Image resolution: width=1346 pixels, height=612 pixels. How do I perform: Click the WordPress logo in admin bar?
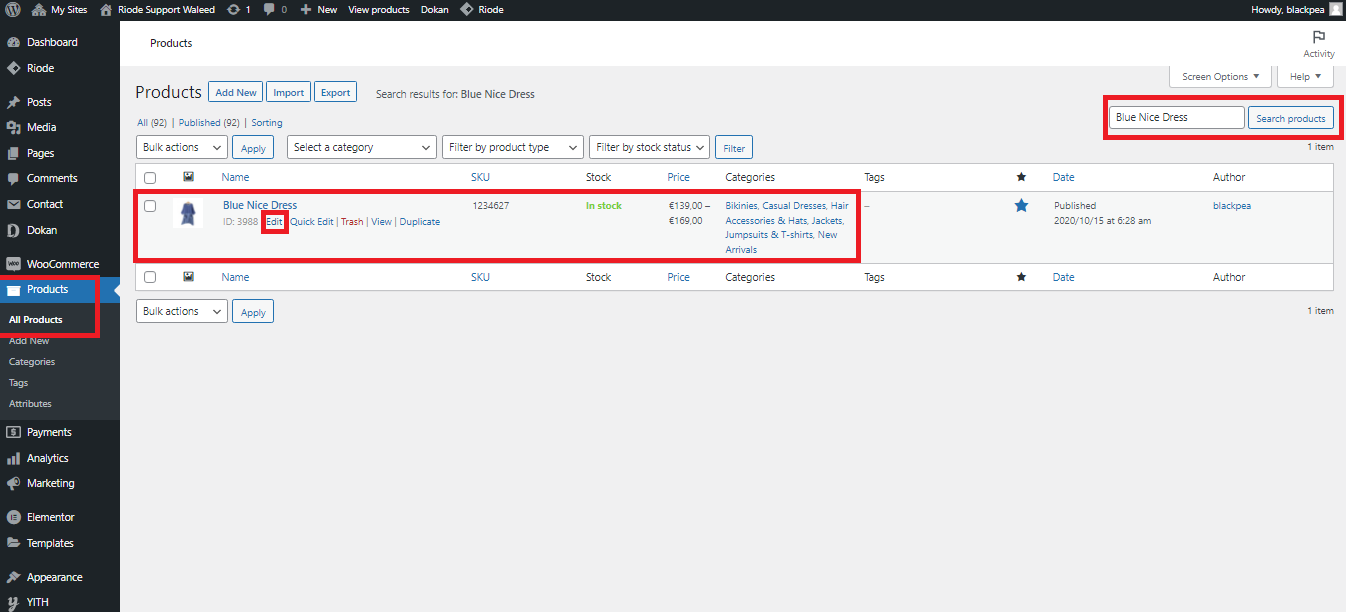(13, 9)
